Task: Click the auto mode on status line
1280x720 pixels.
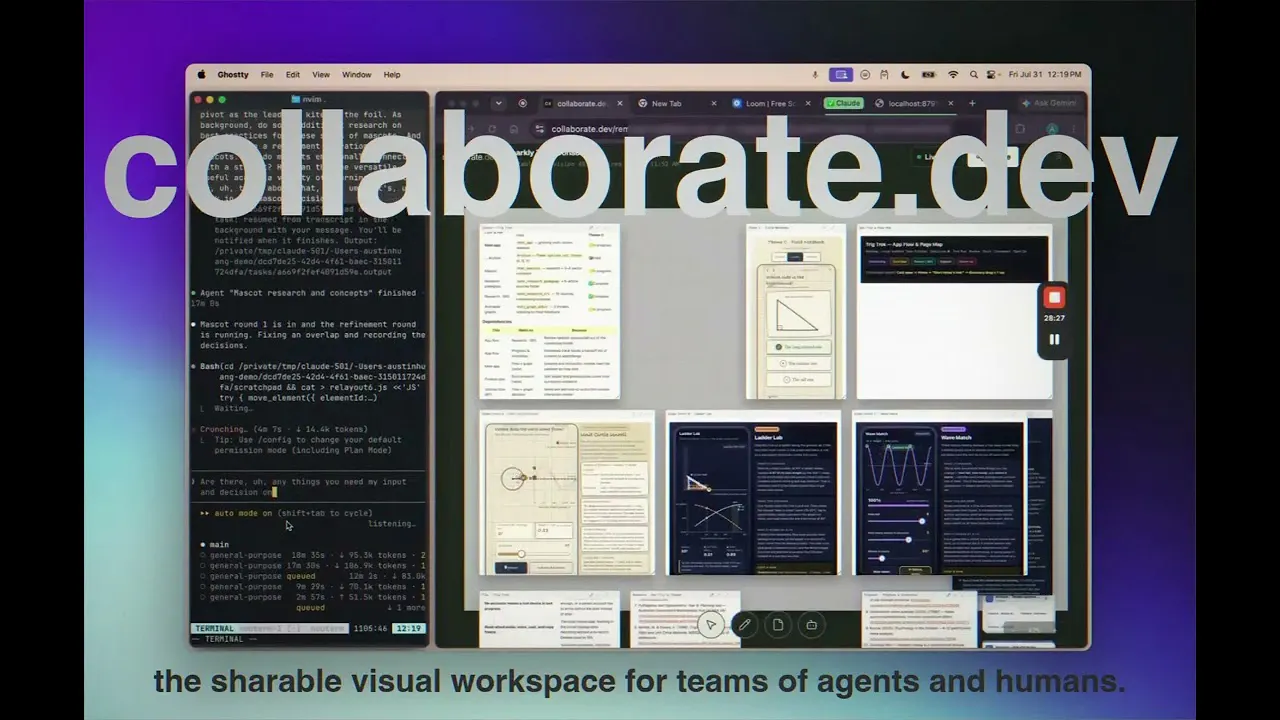Action: [287, 513]
